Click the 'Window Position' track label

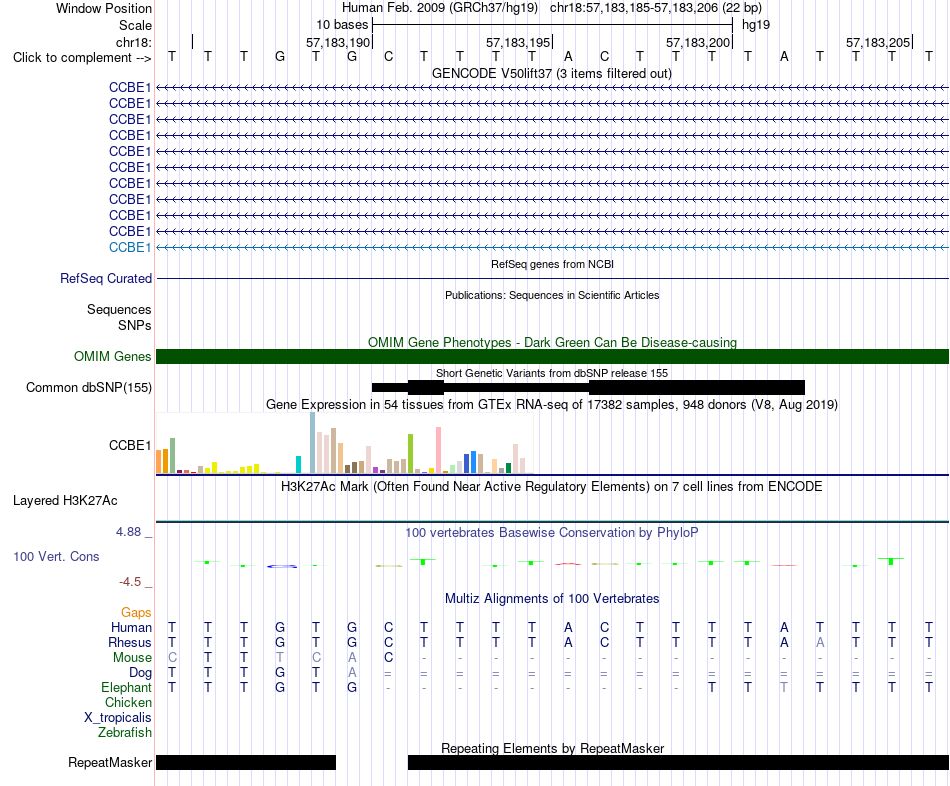coord(104,8)
